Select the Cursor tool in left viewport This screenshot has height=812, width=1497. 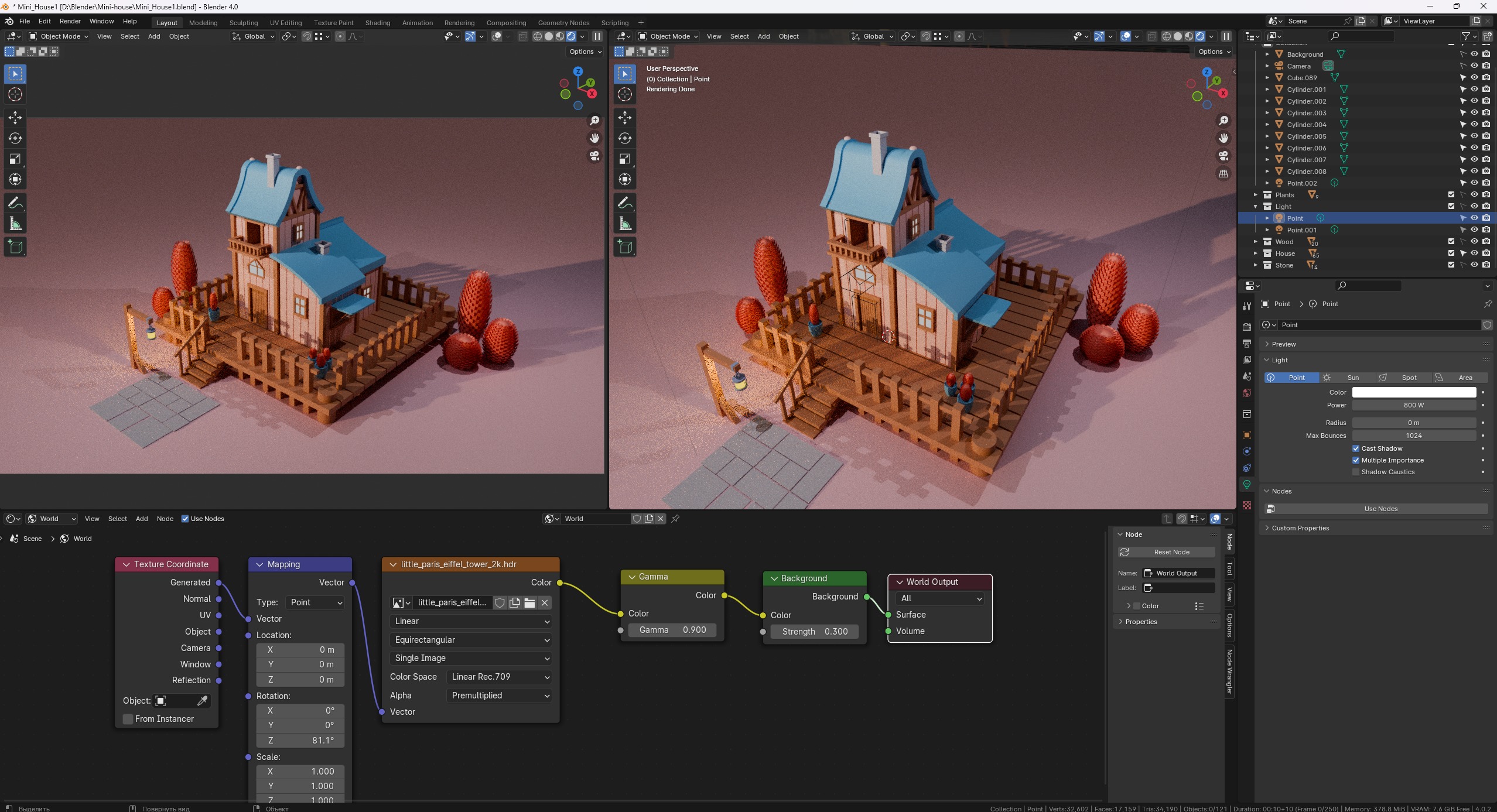tap(15, 94)
